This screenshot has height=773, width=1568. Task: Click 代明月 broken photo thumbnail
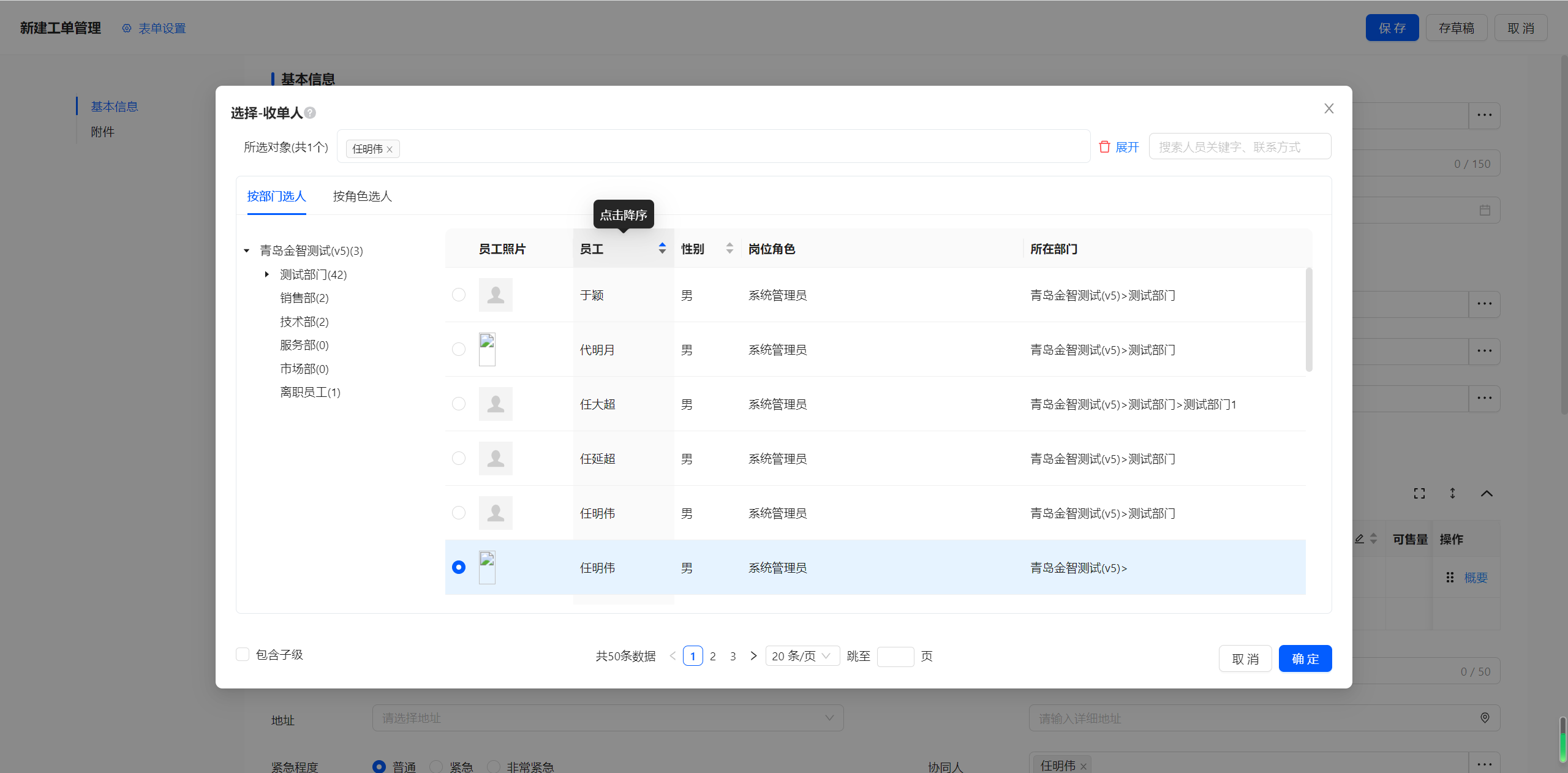pos(487,349)
